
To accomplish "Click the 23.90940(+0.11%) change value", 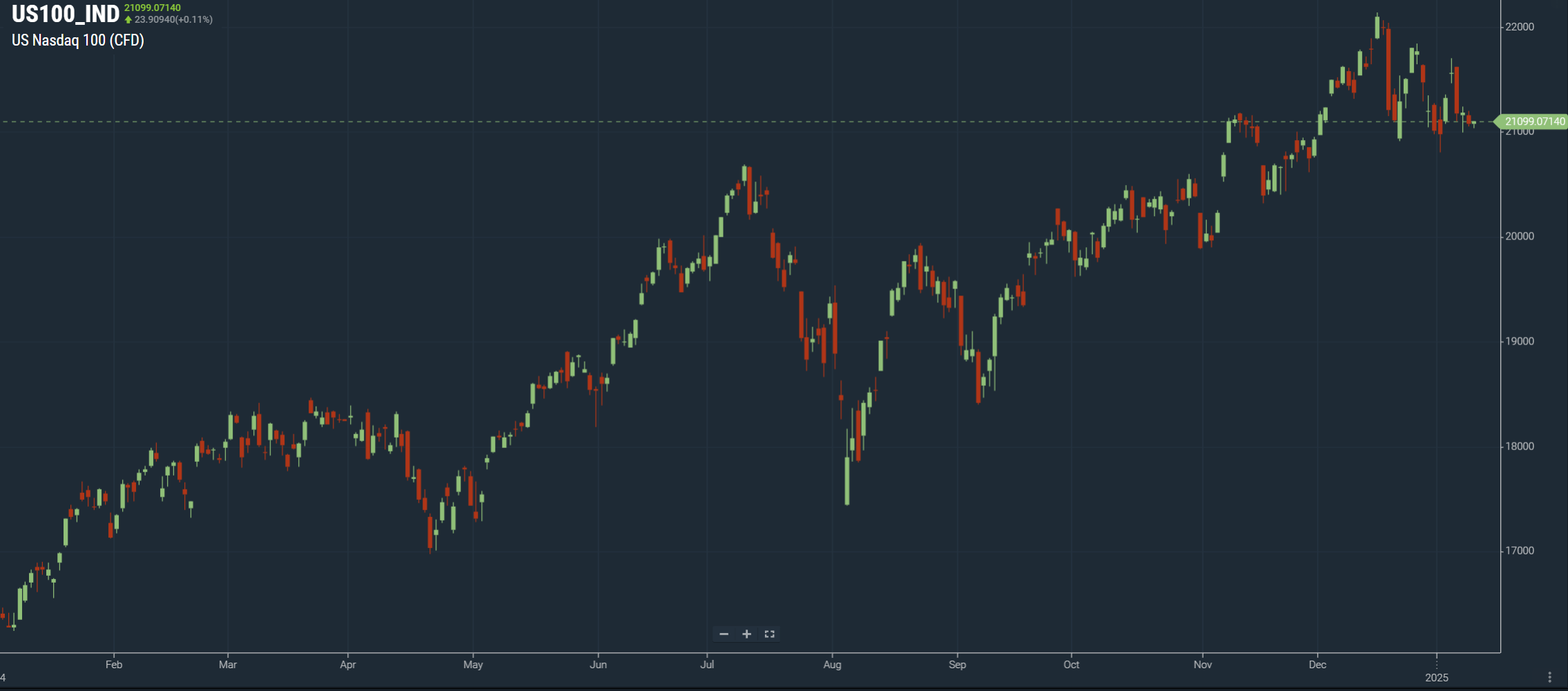I will (173, 19).
